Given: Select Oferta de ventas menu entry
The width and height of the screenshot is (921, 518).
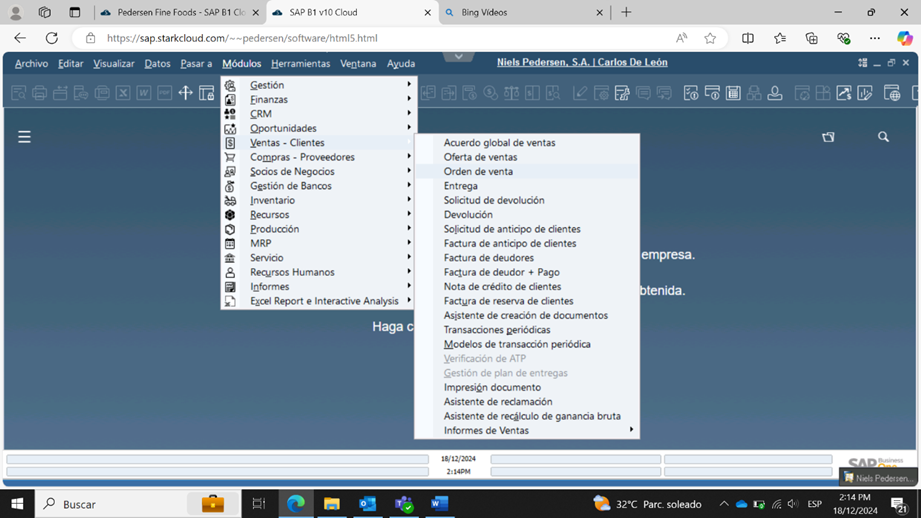Looking at the screenshot, I should tap(527, 157).
